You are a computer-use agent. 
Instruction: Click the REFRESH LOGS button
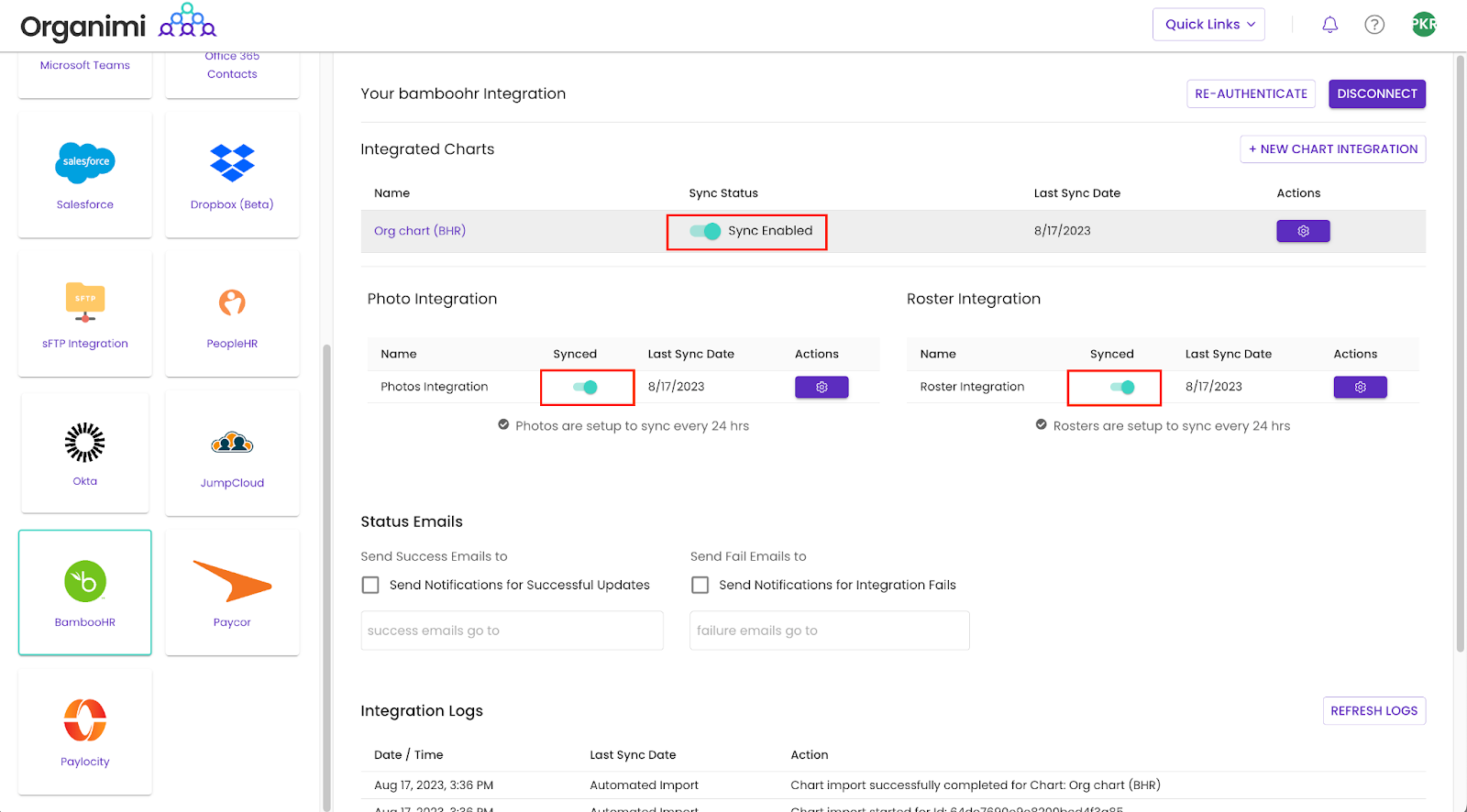pos(1373,711)
